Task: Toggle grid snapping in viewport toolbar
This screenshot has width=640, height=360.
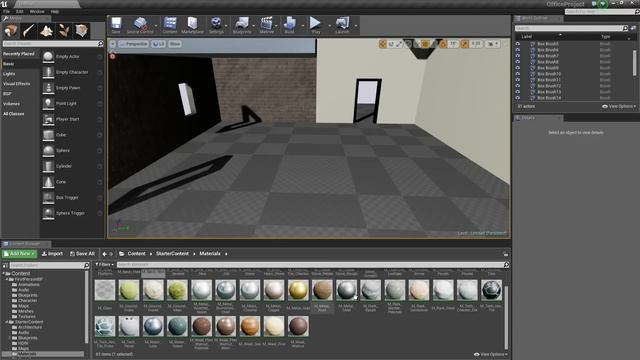Action: (x=425, y=44)
